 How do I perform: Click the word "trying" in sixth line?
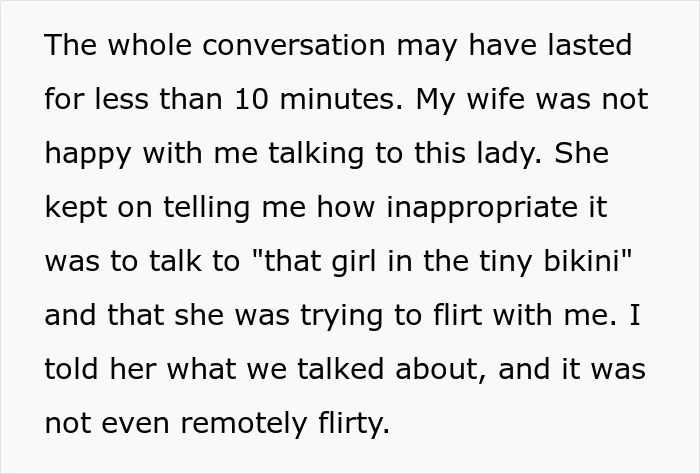(342, 317)
